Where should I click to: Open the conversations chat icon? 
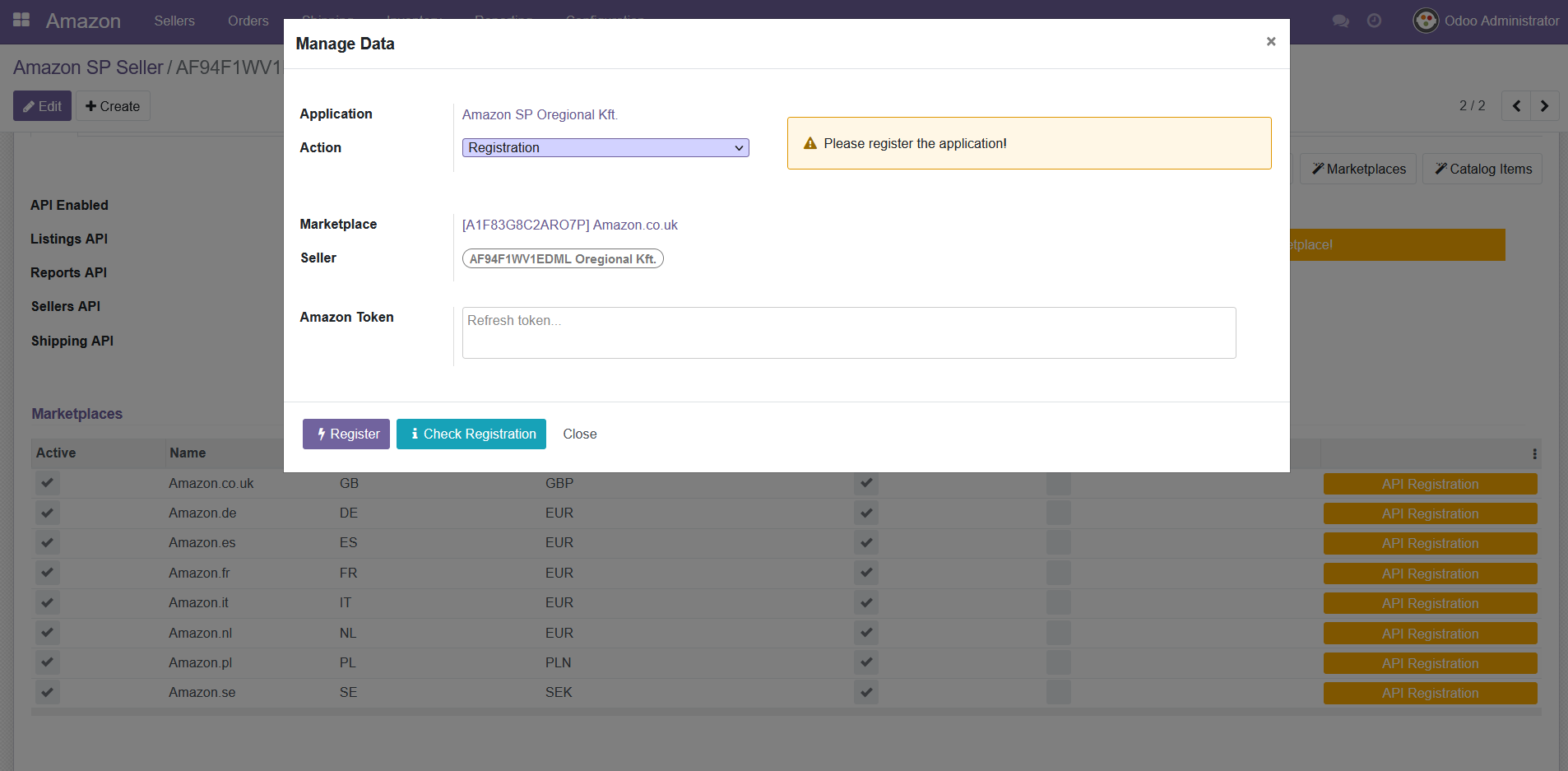click(x=1340, y=21)
